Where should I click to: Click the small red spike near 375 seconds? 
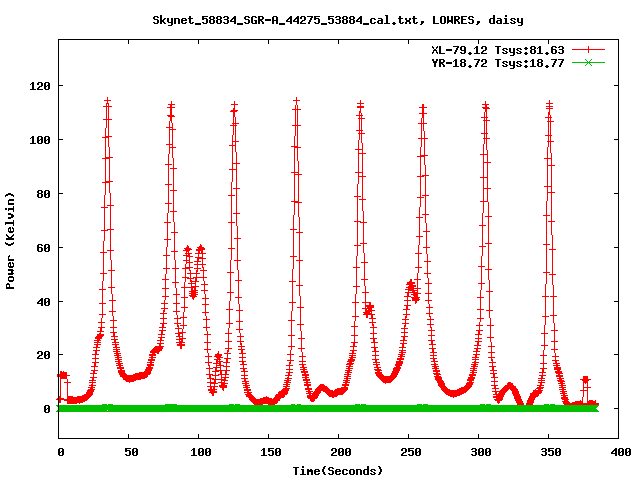[586, 380]
